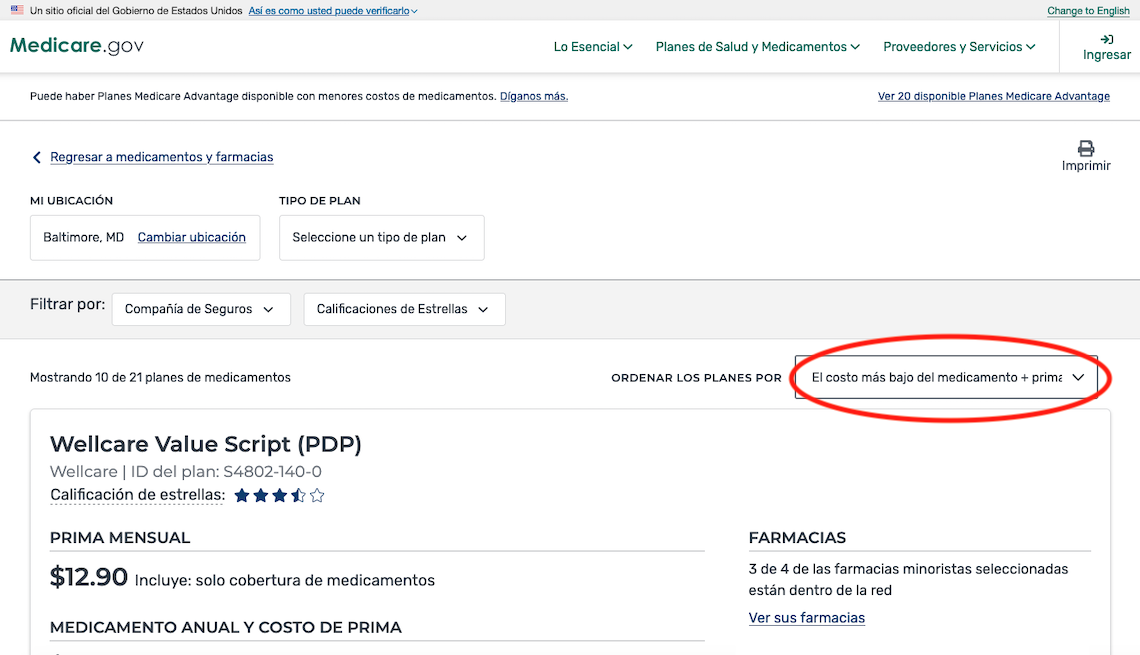The width and height of the screenshot is (1140, 655).
Task: Open the Seleccione un tipo de plan dropdown
Action: tap(381, 237)
